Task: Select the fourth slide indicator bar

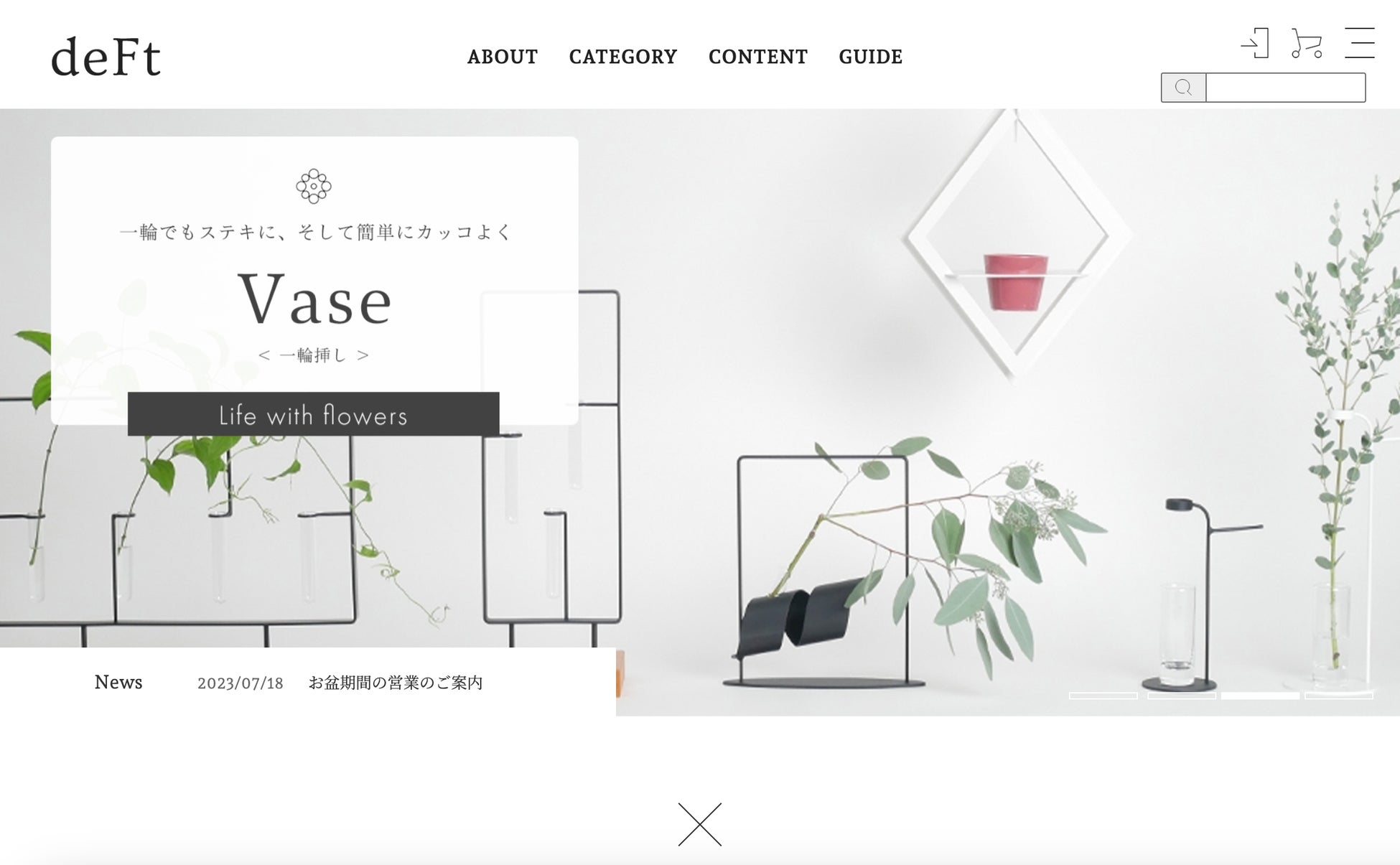Action: (x=1339, y=696)
